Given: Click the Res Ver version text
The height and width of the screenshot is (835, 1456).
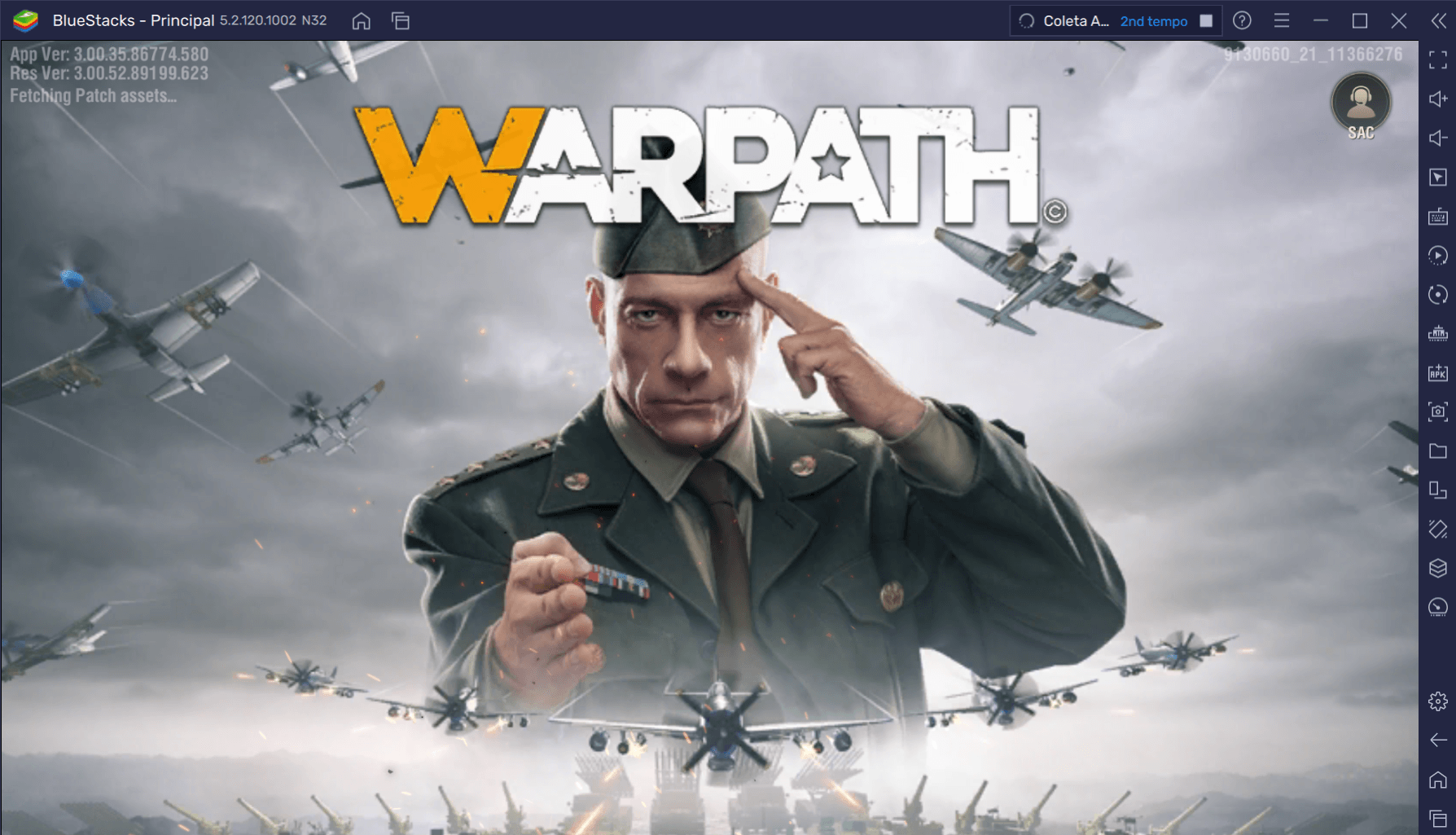Looking at the screenshot, I should pyautogui.click(x=109, y=73).
